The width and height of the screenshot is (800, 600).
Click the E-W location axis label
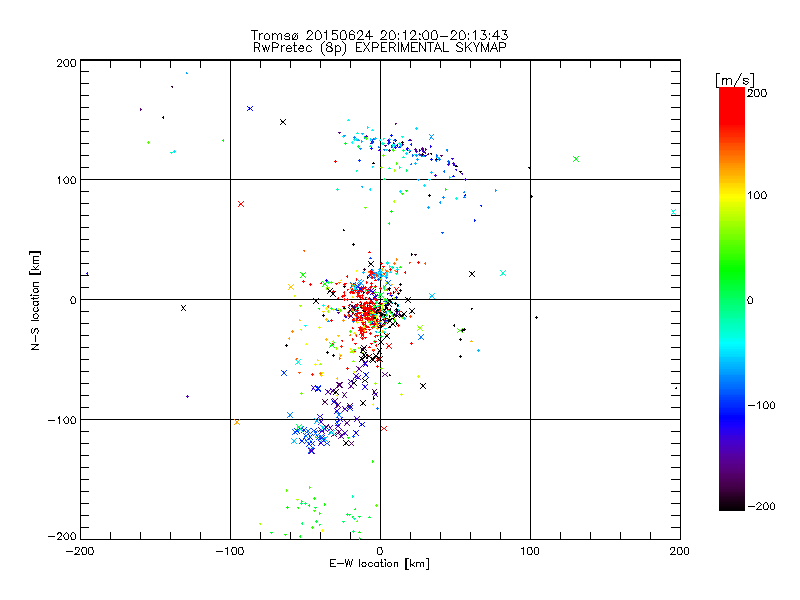(x=379, y=564)
